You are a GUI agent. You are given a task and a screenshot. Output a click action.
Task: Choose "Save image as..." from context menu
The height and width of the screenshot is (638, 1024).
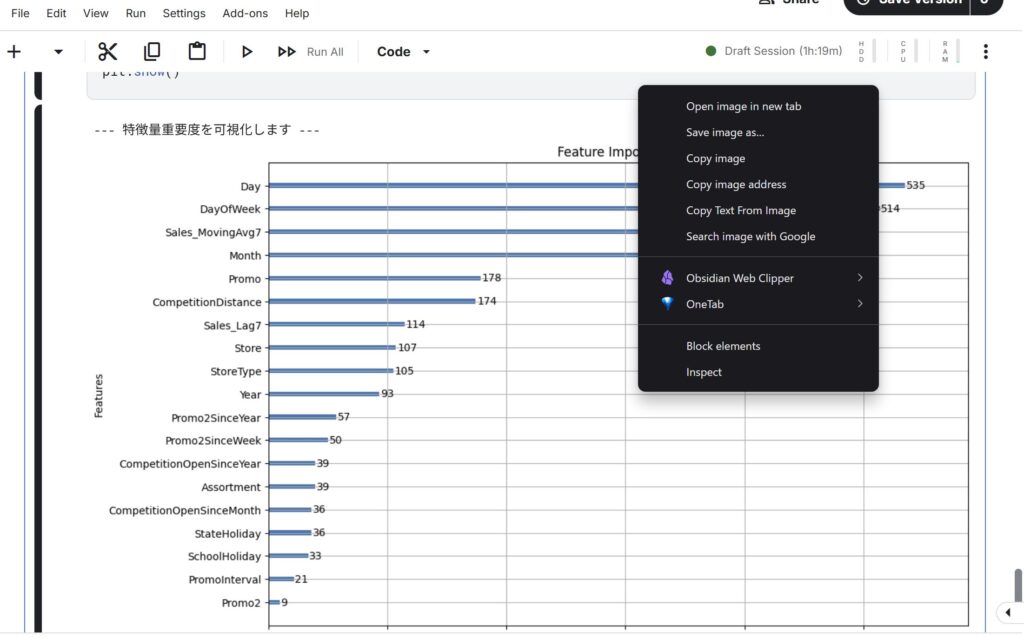[725, 132]
